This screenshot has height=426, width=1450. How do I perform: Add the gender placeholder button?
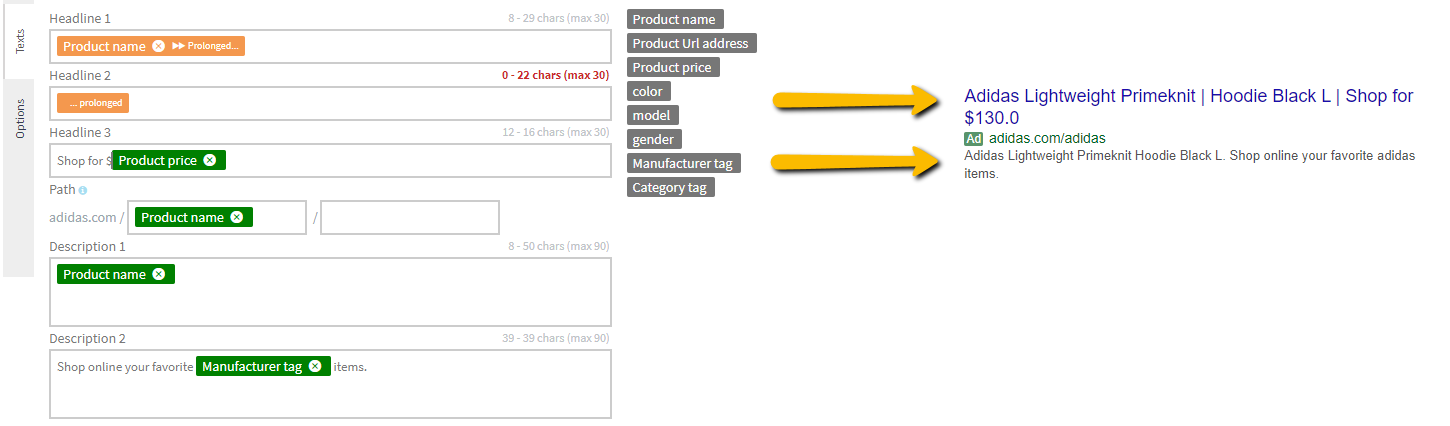654,139
